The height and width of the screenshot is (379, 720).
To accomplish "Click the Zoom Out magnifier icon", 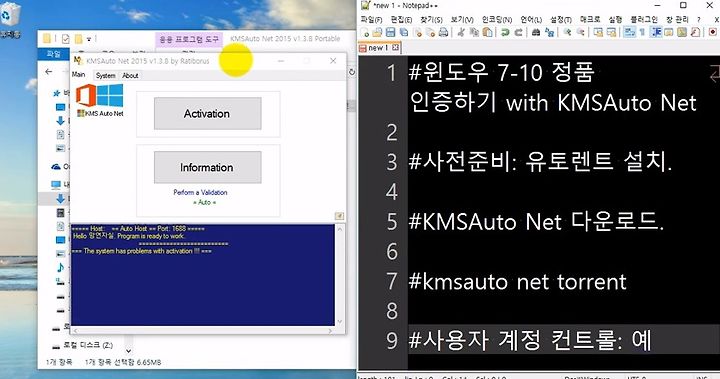I will point(581,32).
